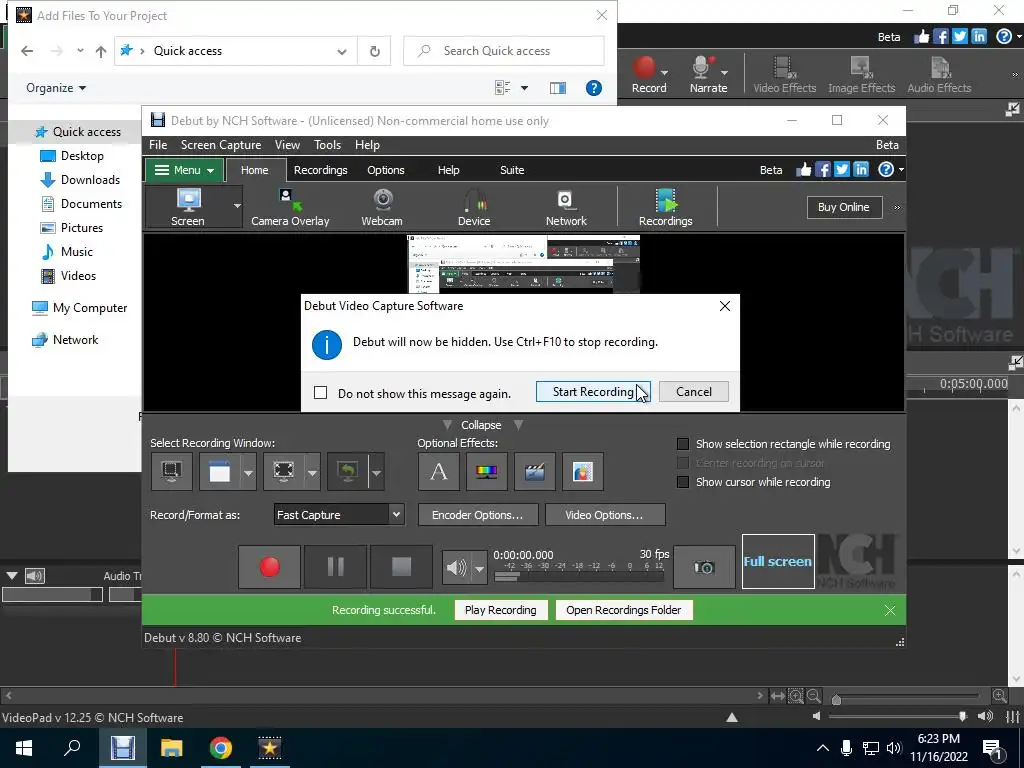Open the File menu in Debut

click(x=158, y=145)
